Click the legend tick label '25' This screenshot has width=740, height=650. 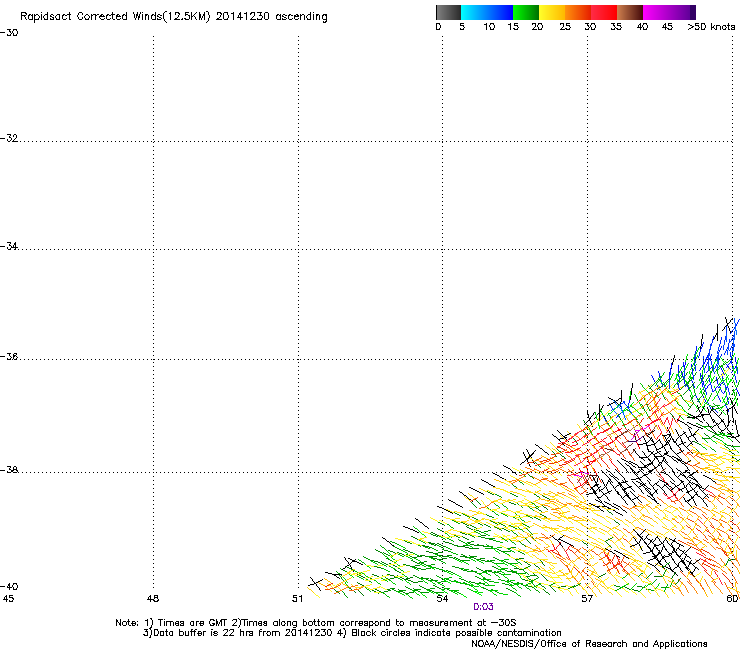(x=565, y=27)
